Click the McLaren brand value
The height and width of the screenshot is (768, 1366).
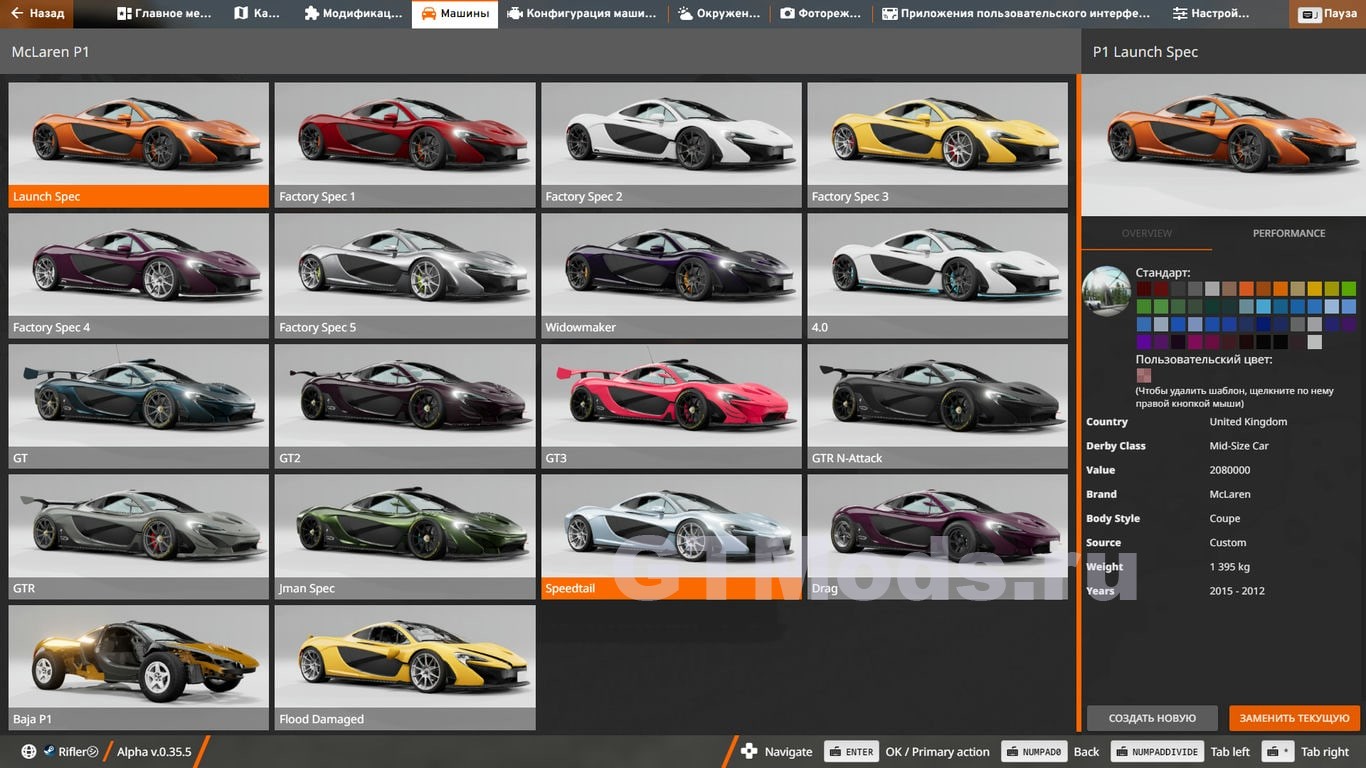1230,494
